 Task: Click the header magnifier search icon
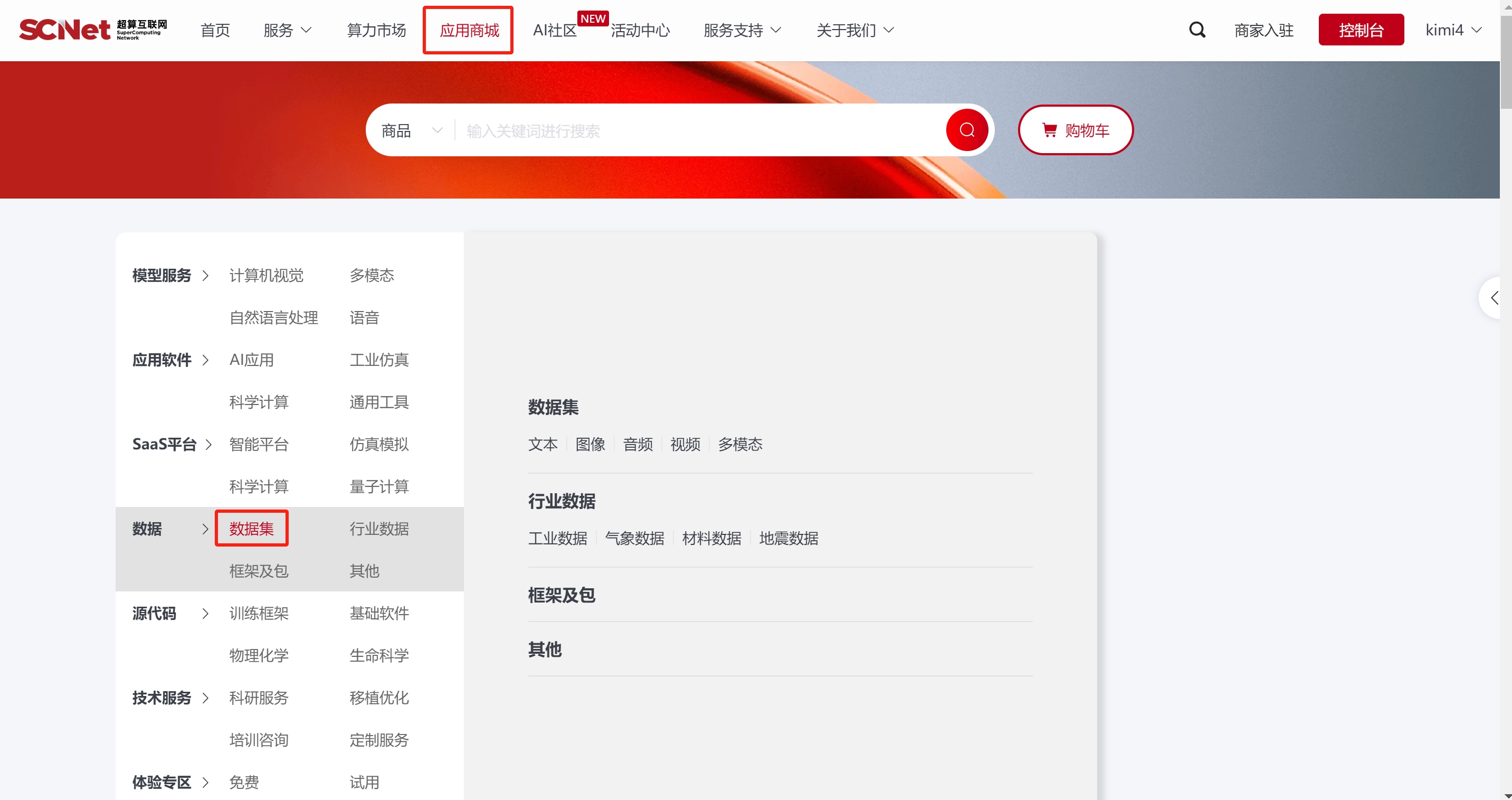[1197, 30]
